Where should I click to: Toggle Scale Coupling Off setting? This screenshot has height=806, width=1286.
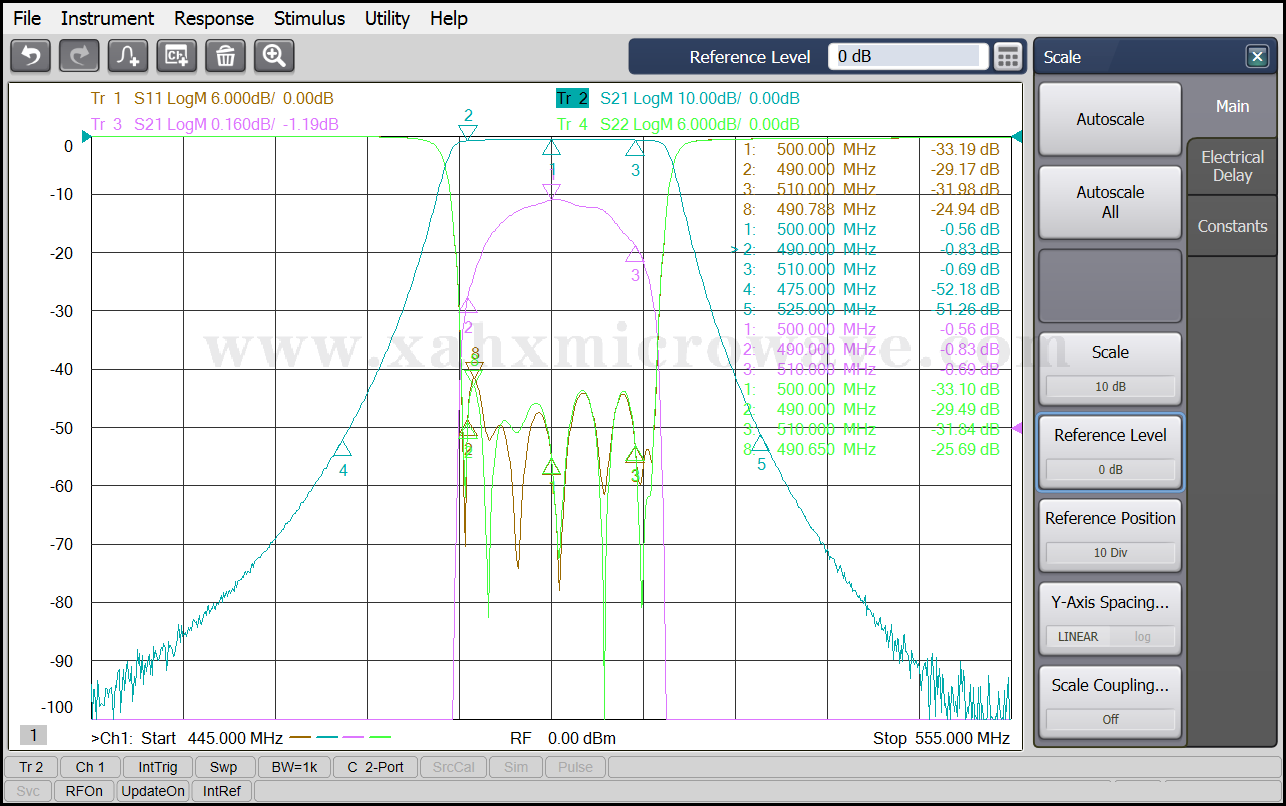click(1110, 702)
